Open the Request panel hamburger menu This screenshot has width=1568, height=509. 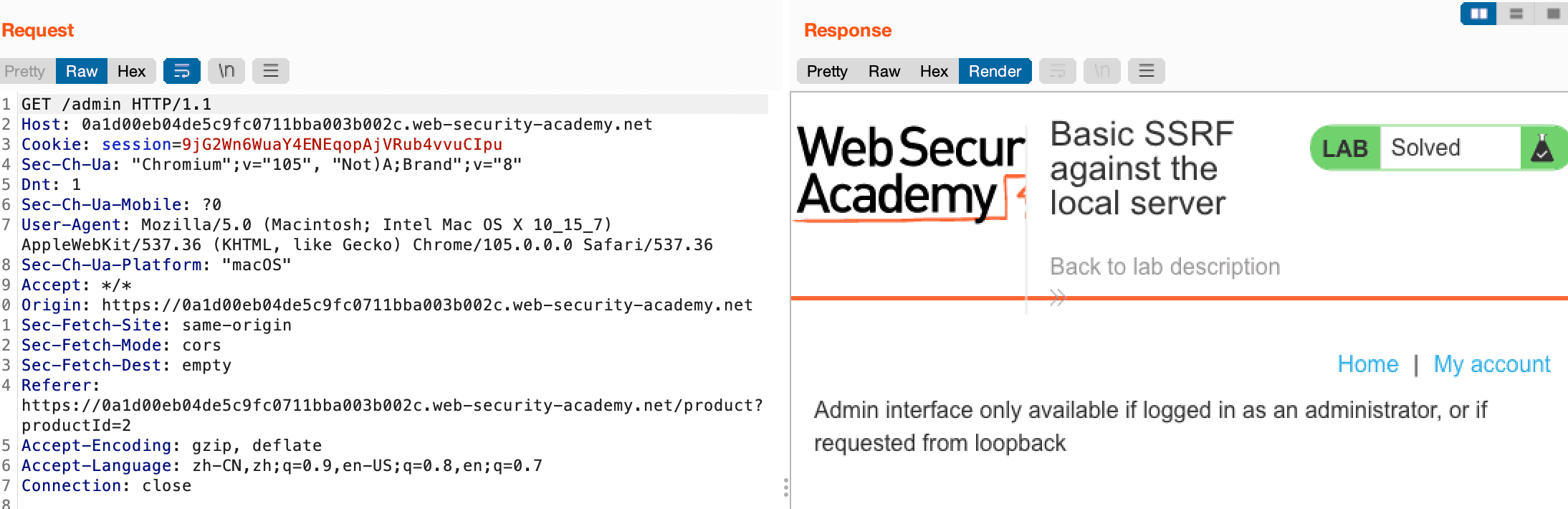271,71
